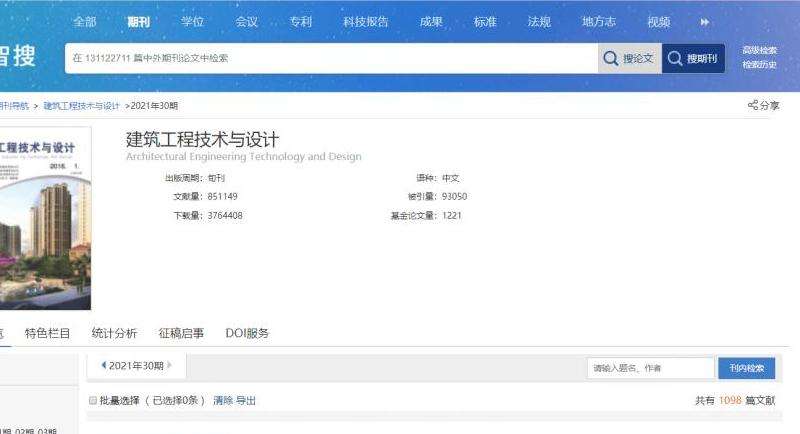Switch to the 会议 category

click(x=246, y=22)
